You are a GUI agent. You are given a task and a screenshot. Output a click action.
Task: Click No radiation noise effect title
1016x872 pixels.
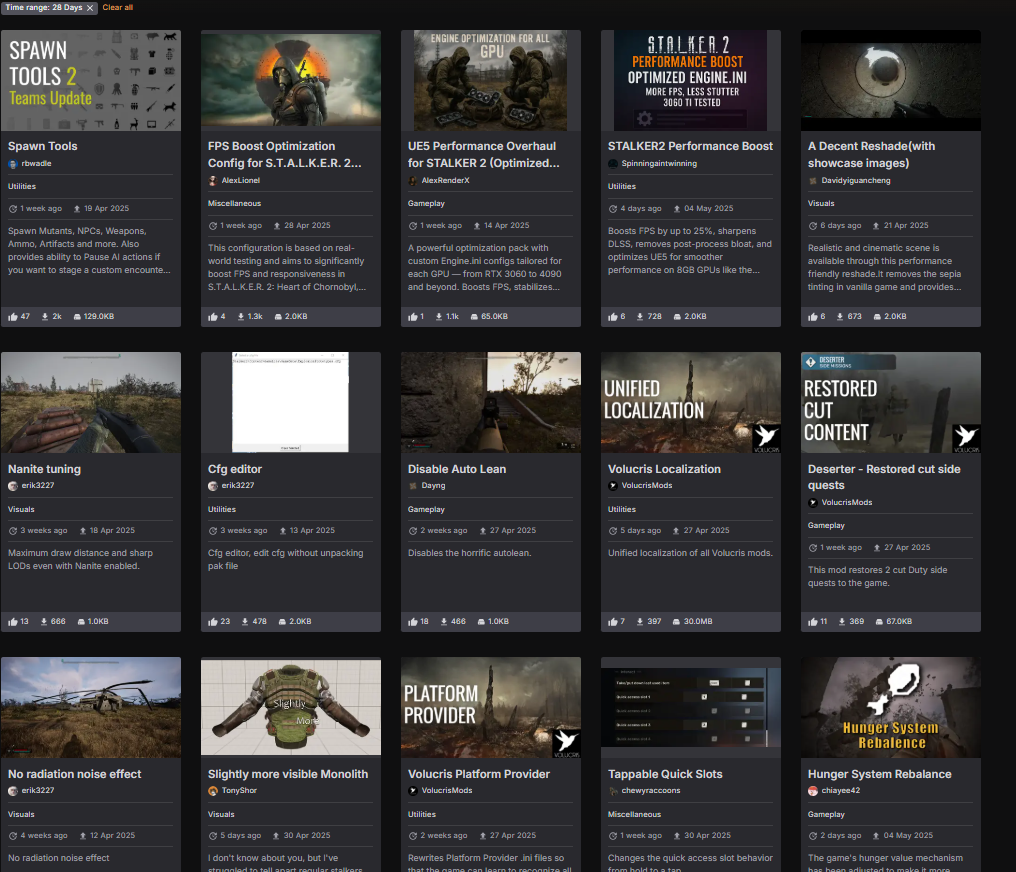pos(75,774)
